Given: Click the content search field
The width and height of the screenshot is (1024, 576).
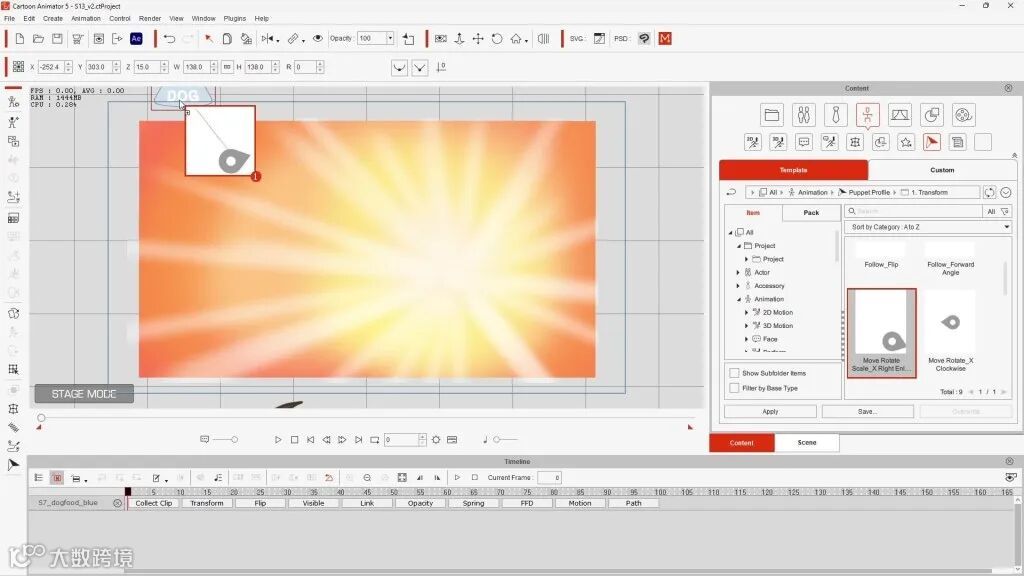Looking at the screenshot, I should pos(914,211).
